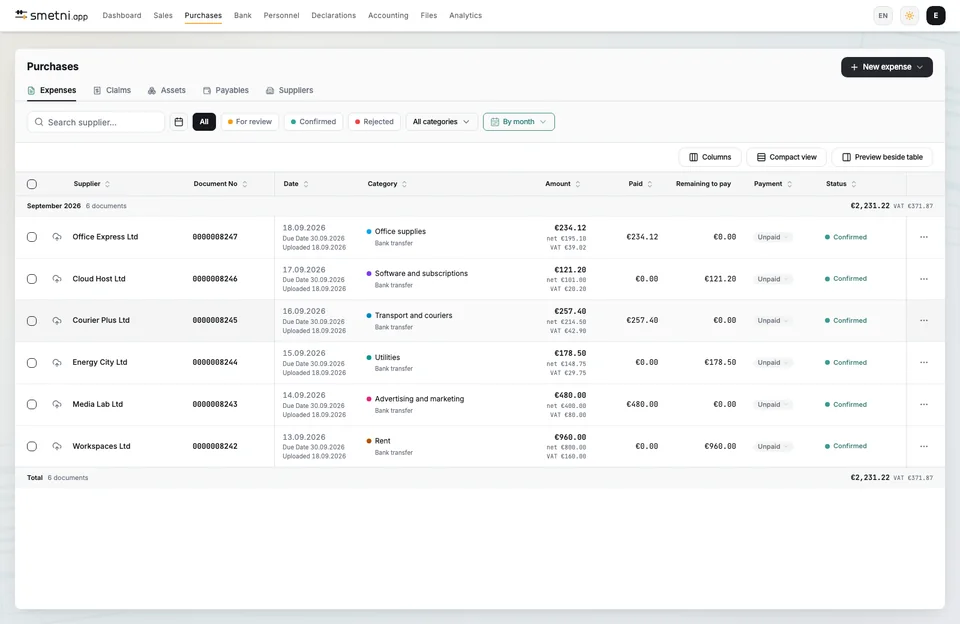The image size is (960, 624).
Task: Open the user avatar E menu
Action: coord(936,16)
